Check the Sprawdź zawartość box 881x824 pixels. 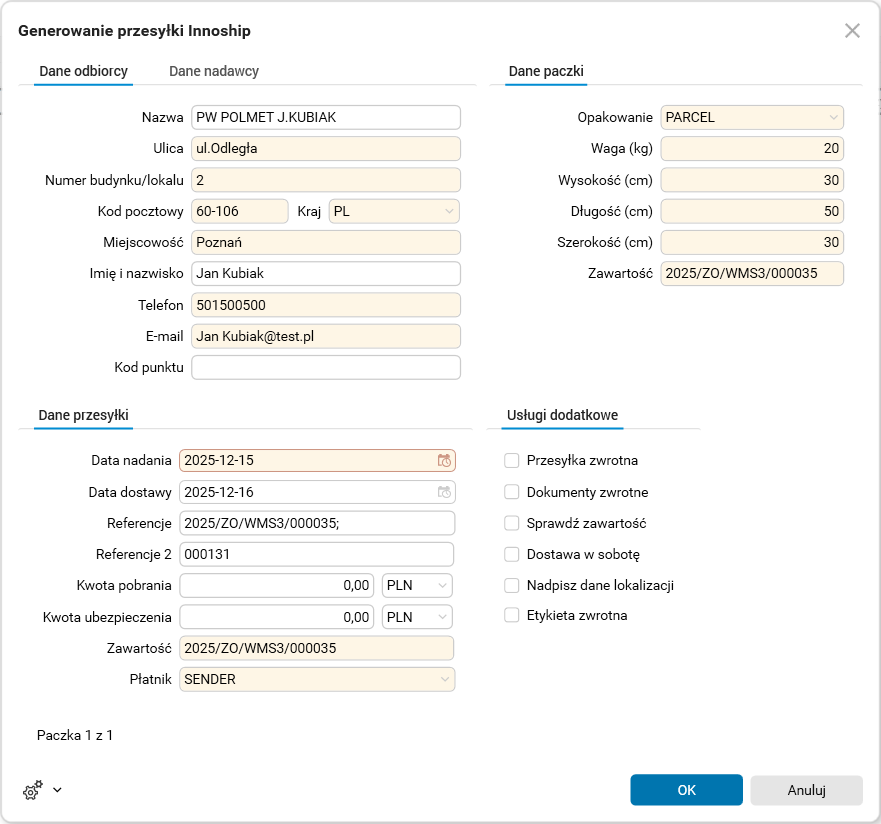pyautogui.click(x=512, y=523)
